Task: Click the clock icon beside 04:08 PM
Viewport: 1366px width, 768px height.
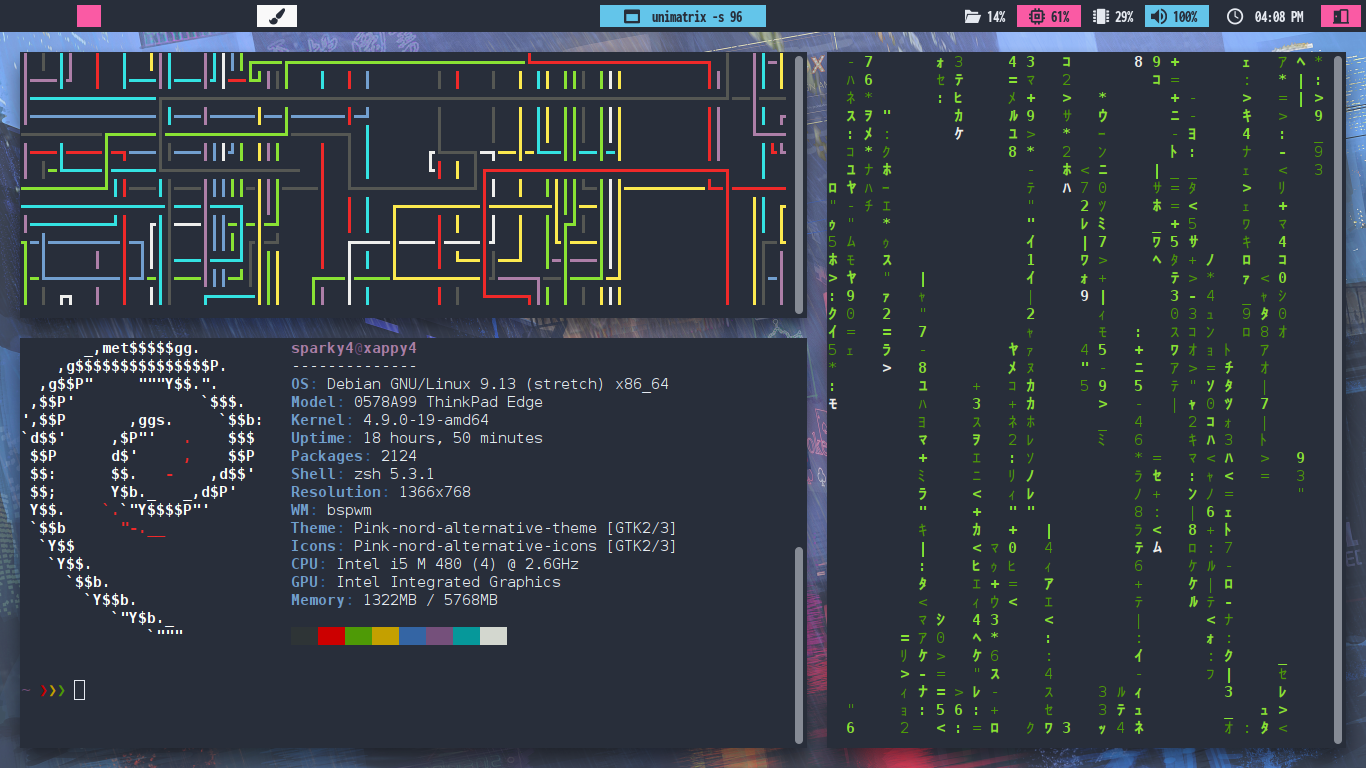Action: 1234,17
